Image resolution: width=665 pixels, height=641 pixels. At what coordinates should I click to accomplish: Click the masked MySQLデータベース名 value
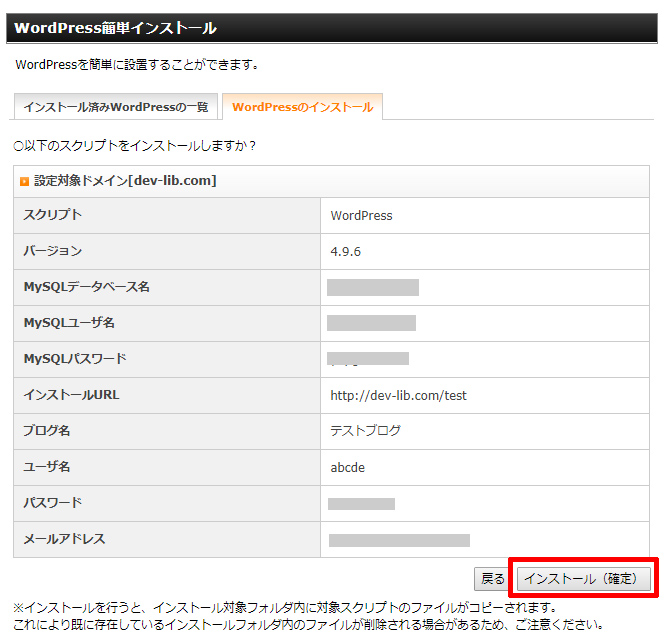372,288
